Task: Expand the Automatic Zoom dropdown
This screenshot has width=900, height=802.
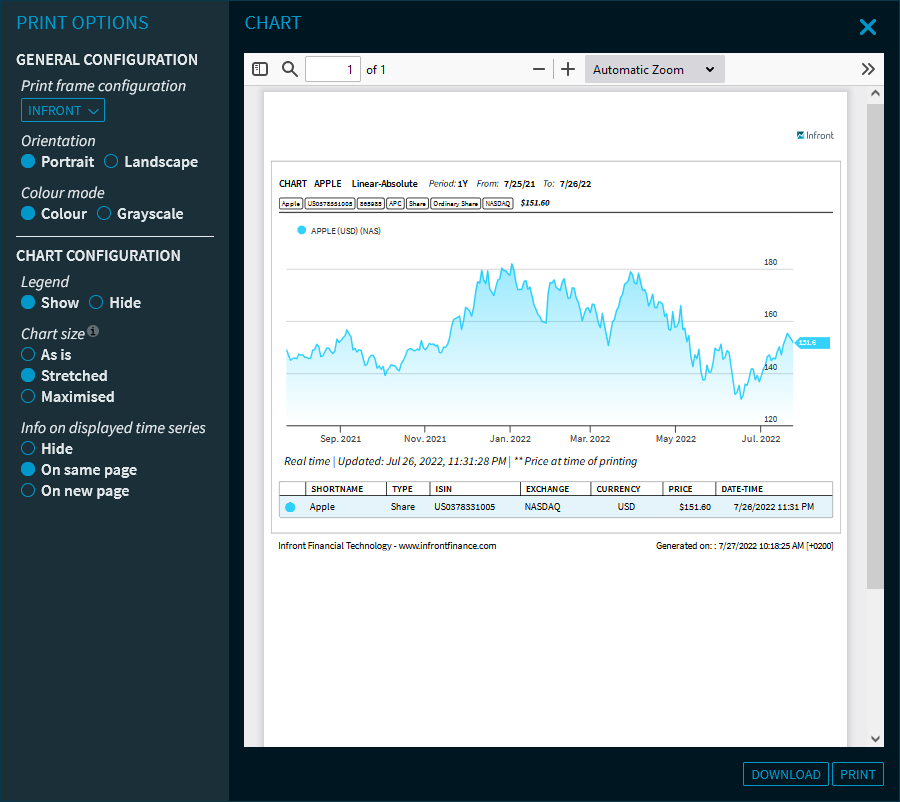Action: [654, 70]
